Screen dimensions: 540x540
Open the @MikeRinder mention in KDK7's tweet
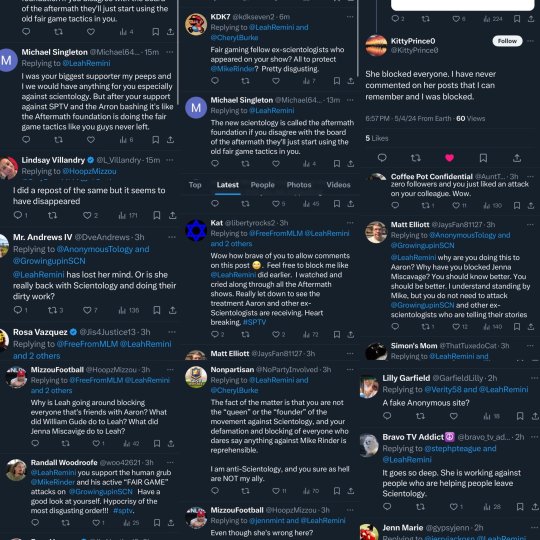232,69
